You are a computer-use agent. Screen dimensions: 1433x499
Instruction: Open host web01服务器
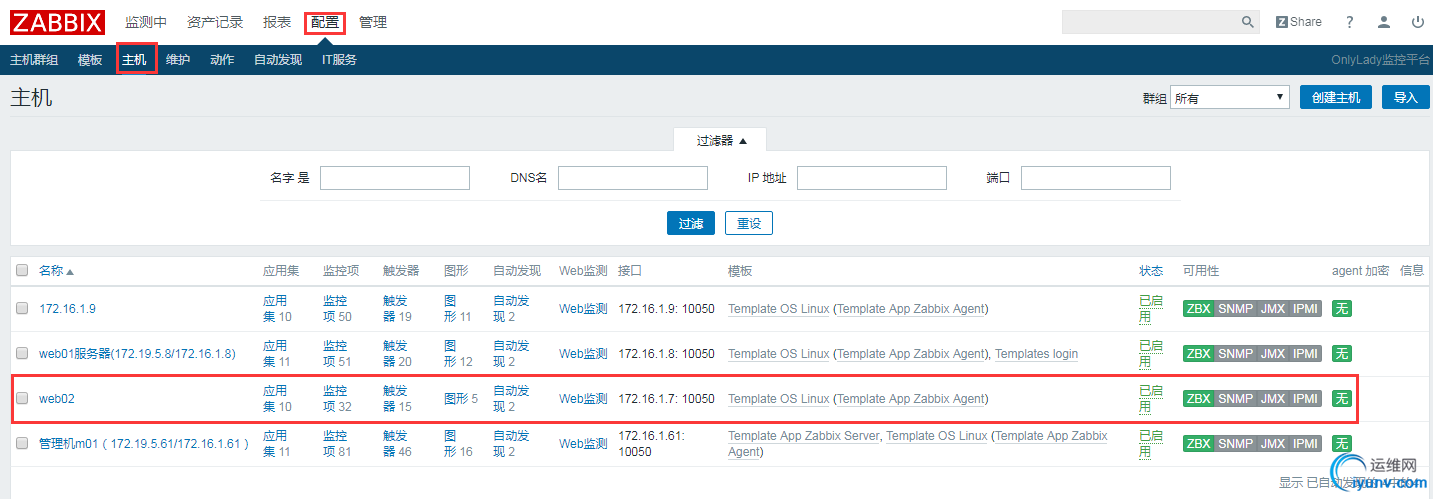138,354
